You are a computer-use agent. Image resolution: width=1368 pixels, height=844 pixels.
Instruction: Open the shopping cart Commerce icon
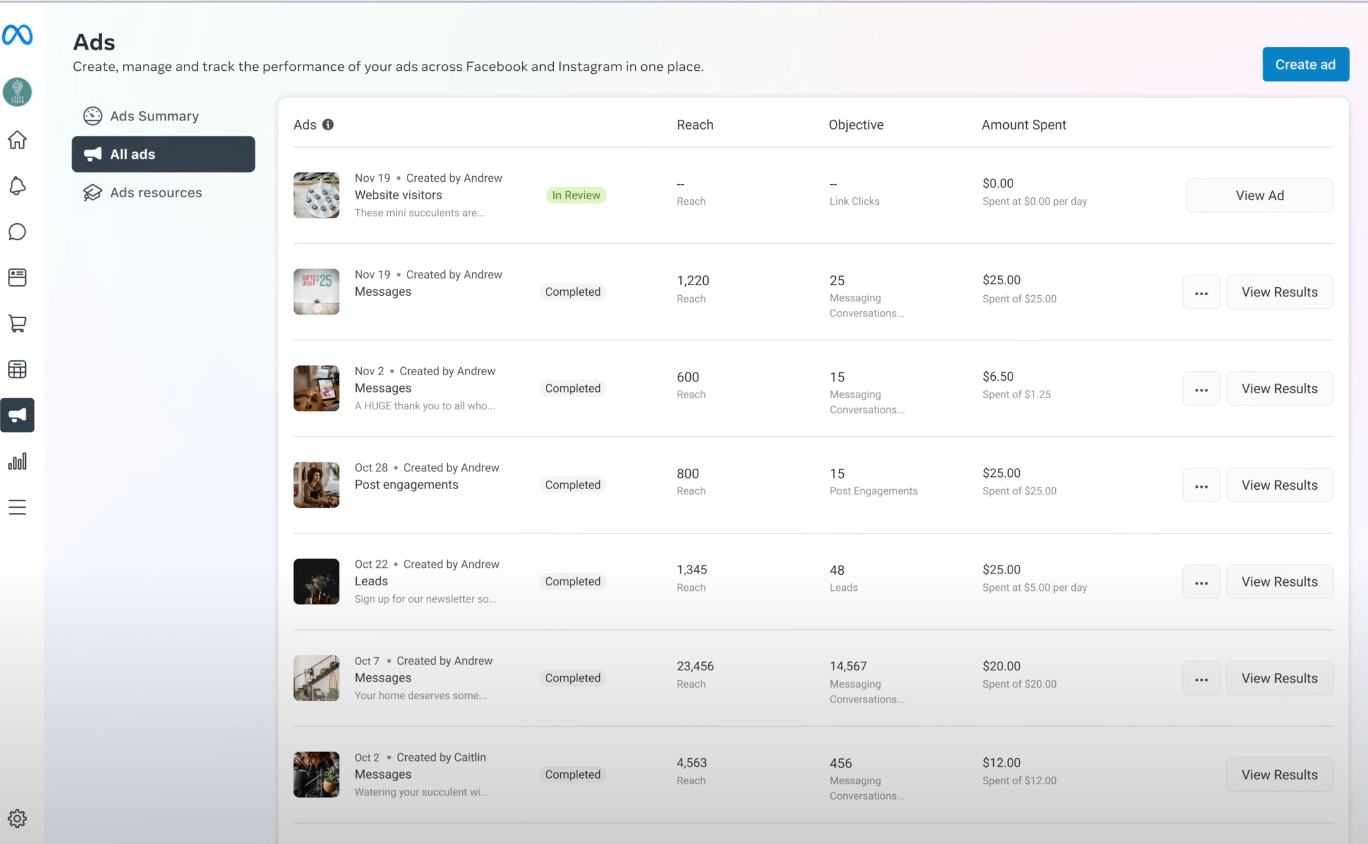(x=17, y=324)
